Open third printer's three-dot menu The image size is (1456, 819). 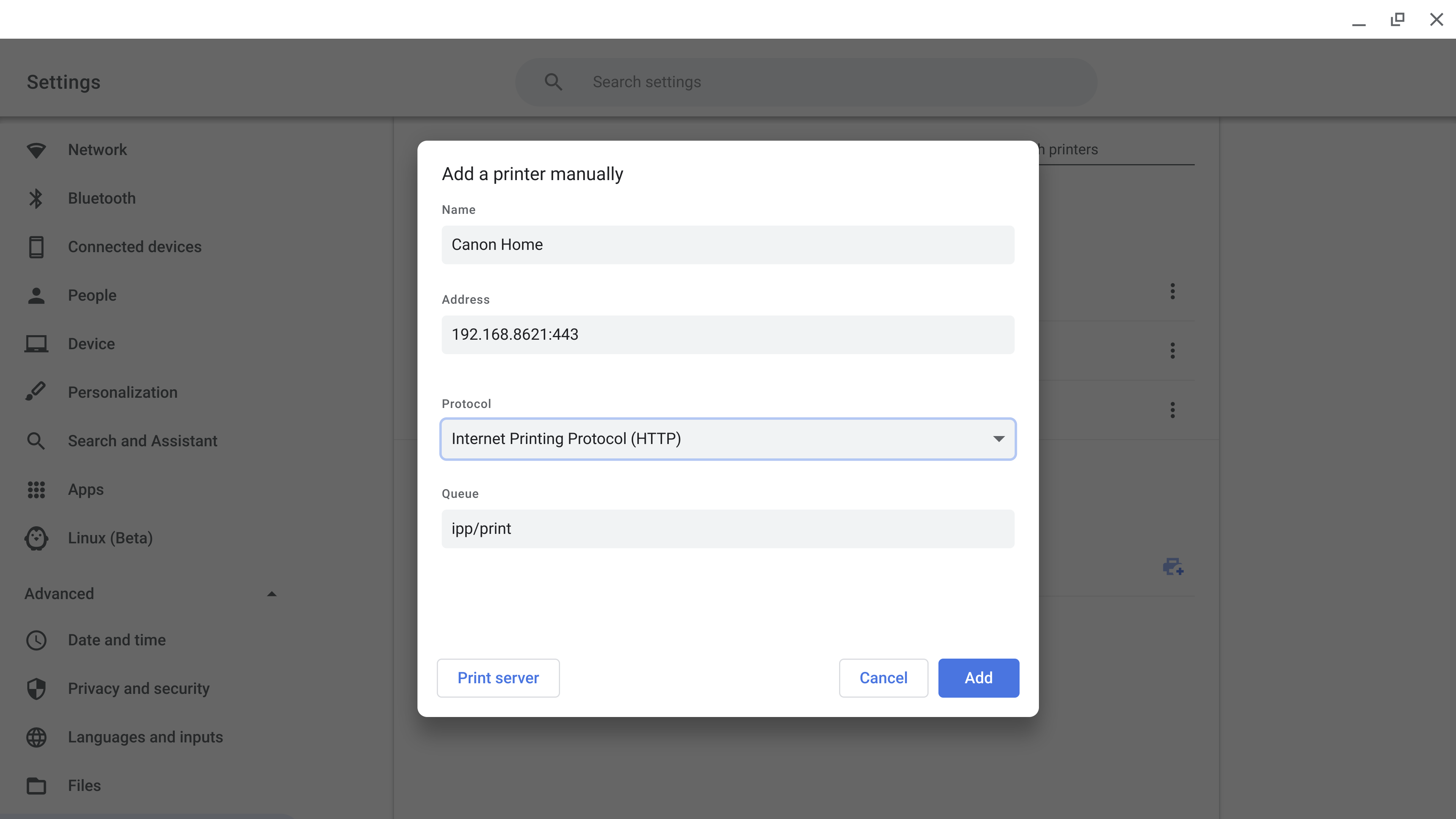click(1172, 410)
